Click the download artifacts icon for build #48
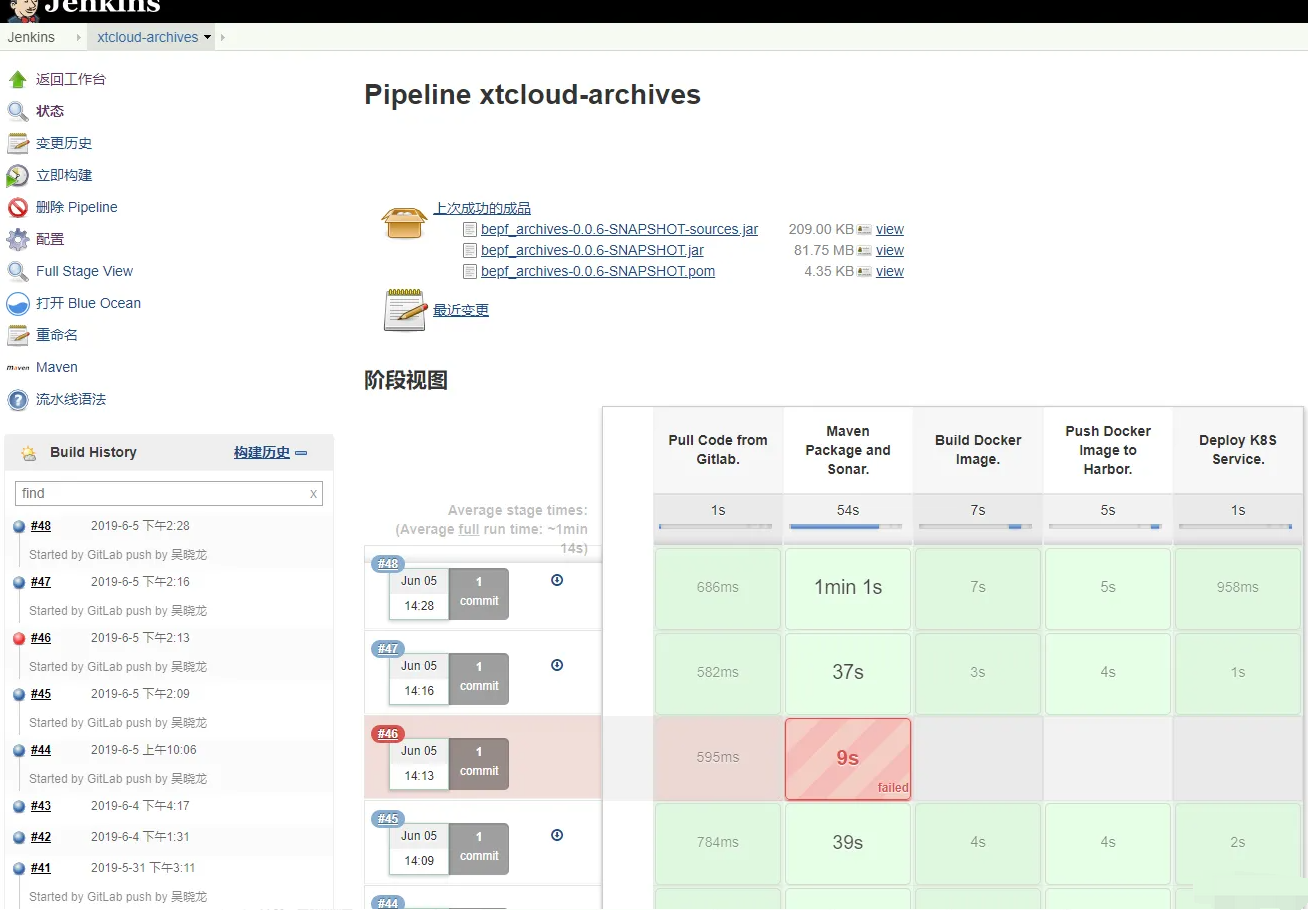 pyautogui.click(x=557, y=580)
